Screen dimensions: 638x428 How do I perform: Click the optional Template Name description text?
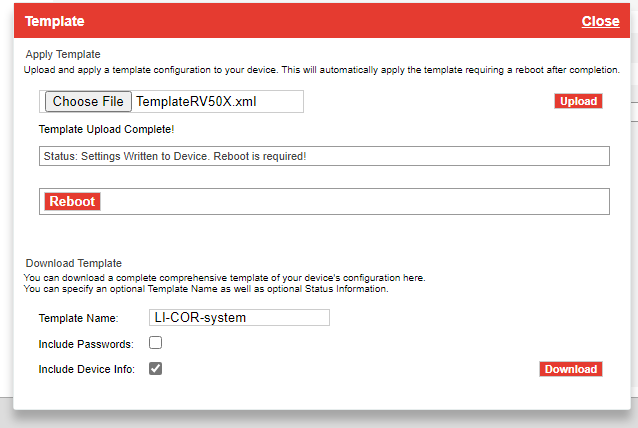click(205, 289)
